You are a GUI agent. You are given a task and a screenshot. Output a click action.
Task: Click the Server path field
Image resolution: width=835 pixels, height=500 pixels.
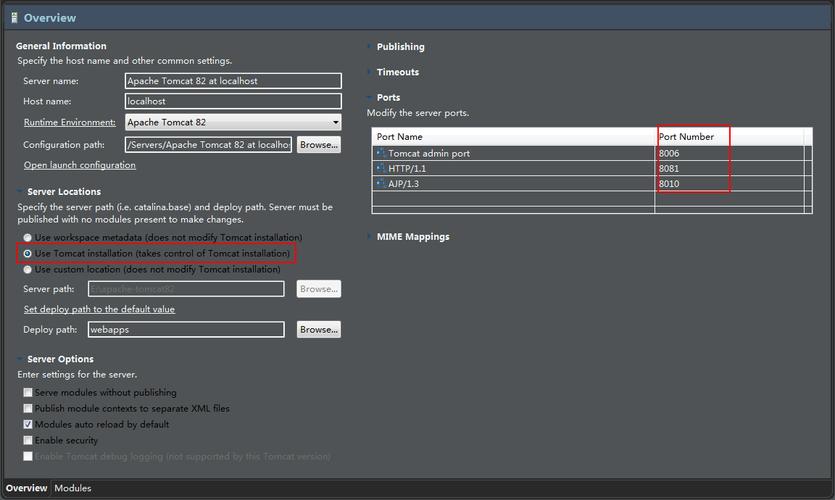pyautogui.click(x=186, y=289)
